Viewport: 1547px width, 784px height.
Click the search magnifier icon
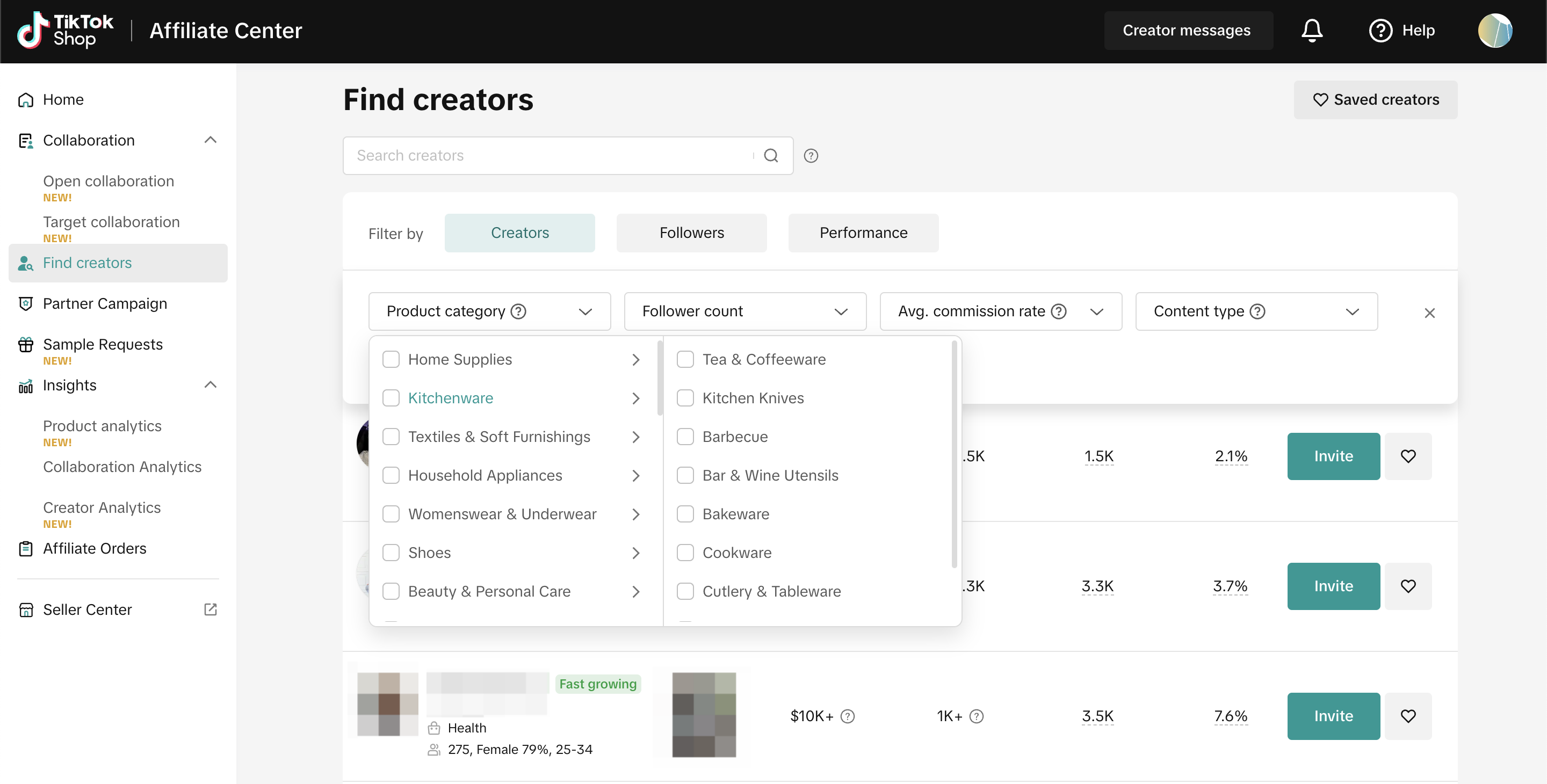[x=770, y=156]
